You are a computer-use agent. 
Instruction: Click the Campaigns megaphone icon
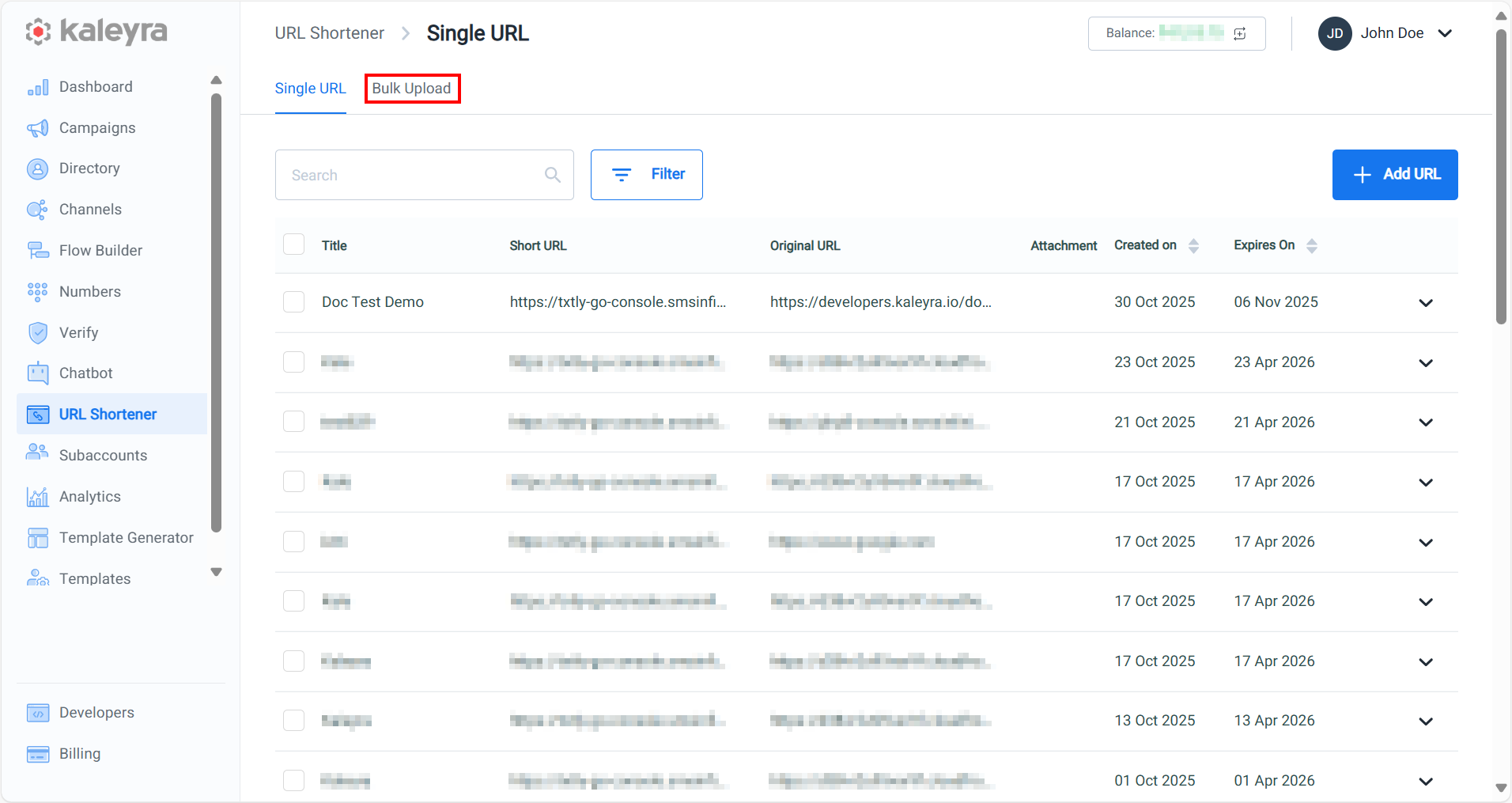[38, 128]
